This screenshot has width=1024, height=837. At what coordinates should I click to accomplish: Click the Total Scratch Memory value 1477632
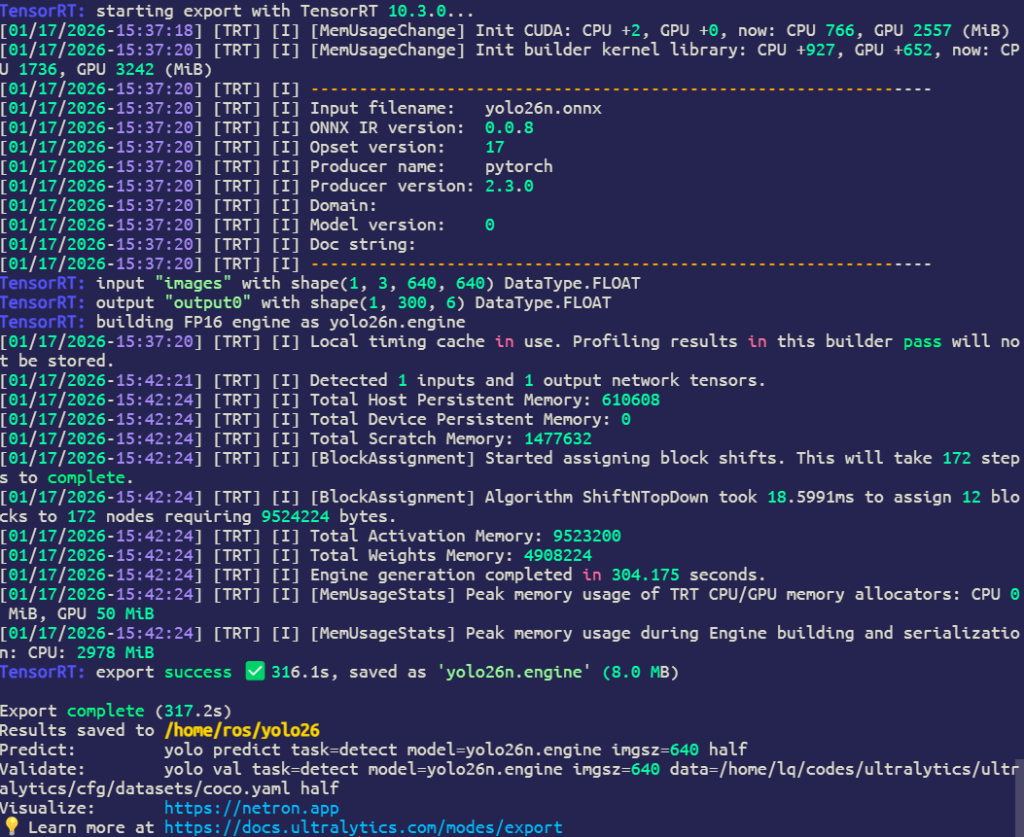coord(558,439)
